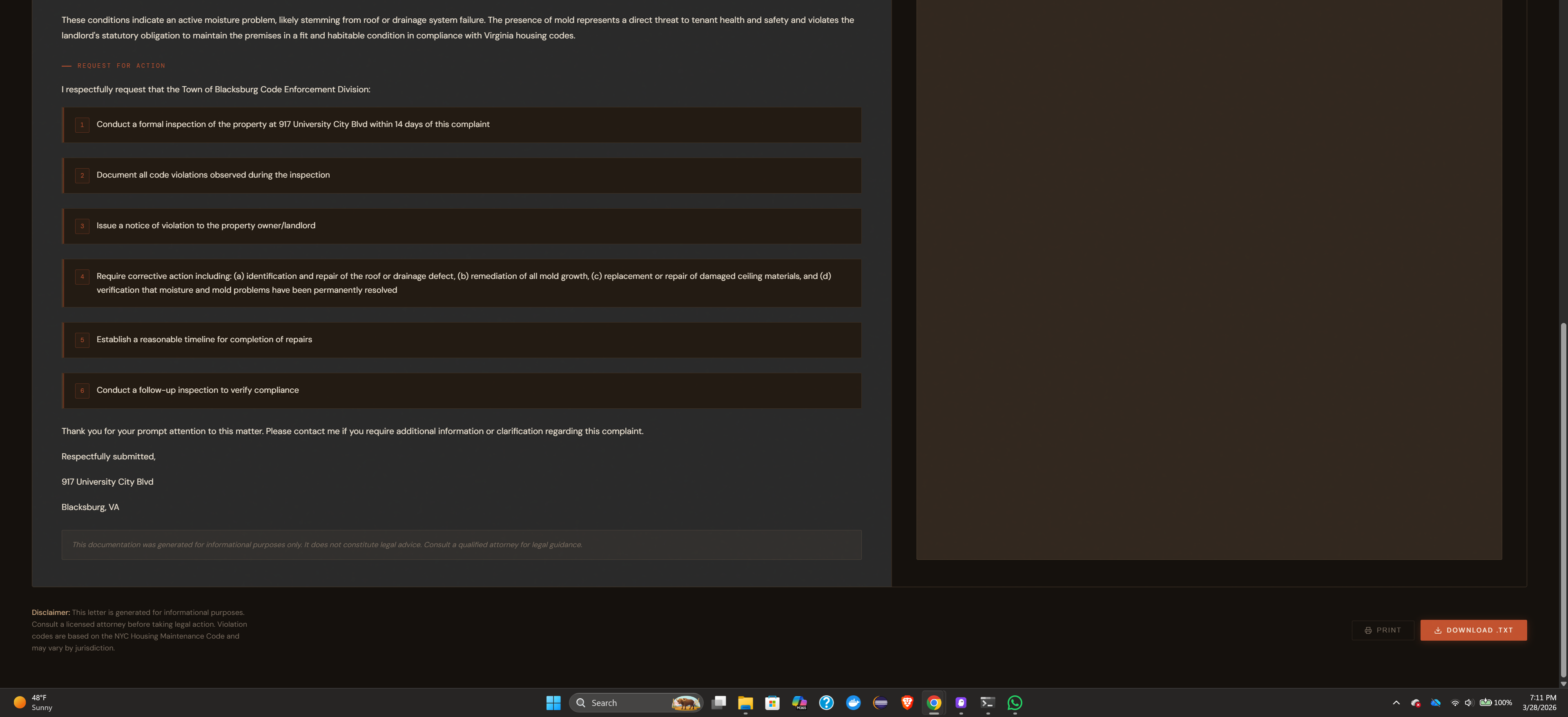Open File Explorer from taskbar

(x=745, y=702)
